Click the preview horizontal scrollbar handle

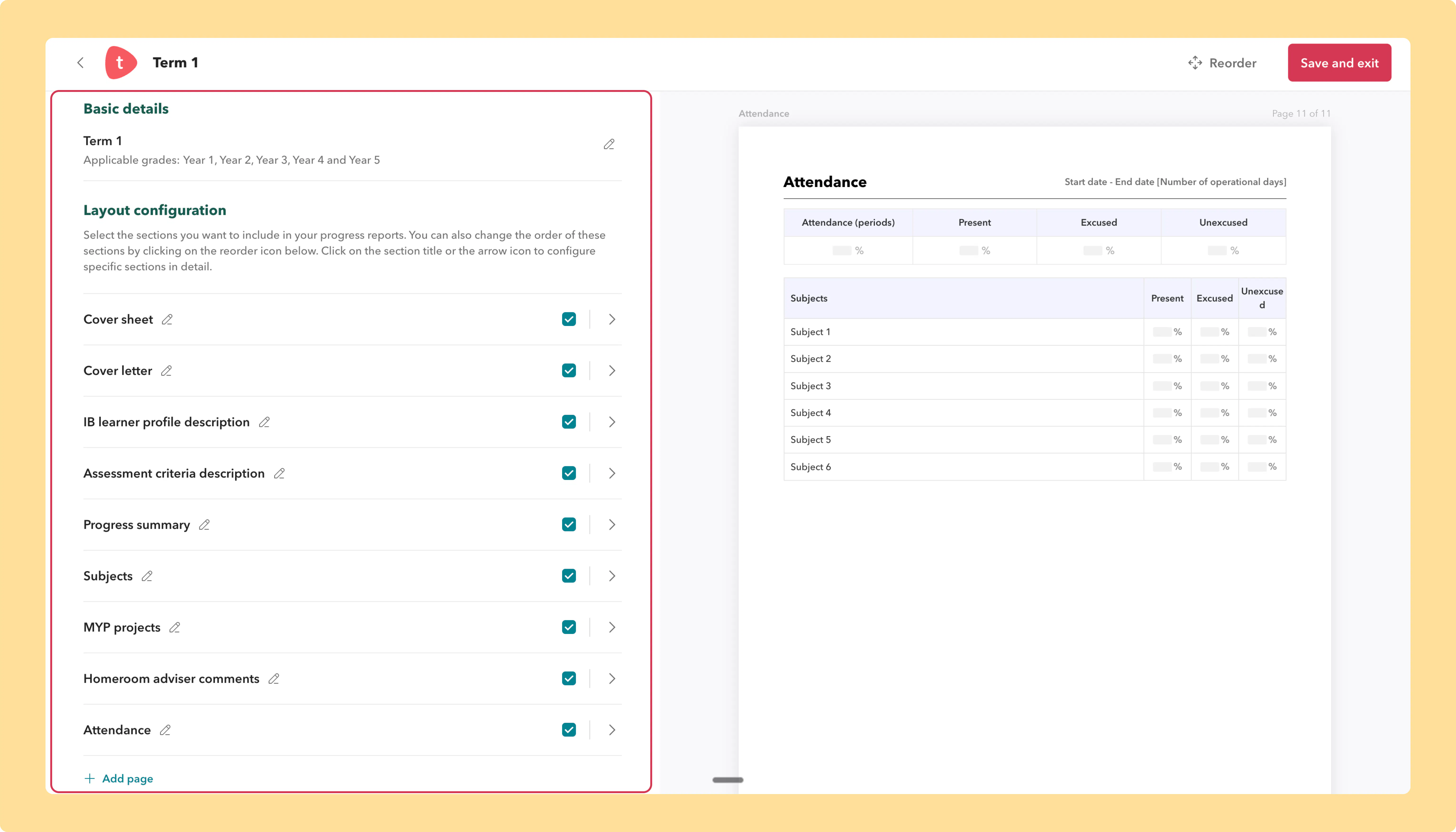pos(728,780)
